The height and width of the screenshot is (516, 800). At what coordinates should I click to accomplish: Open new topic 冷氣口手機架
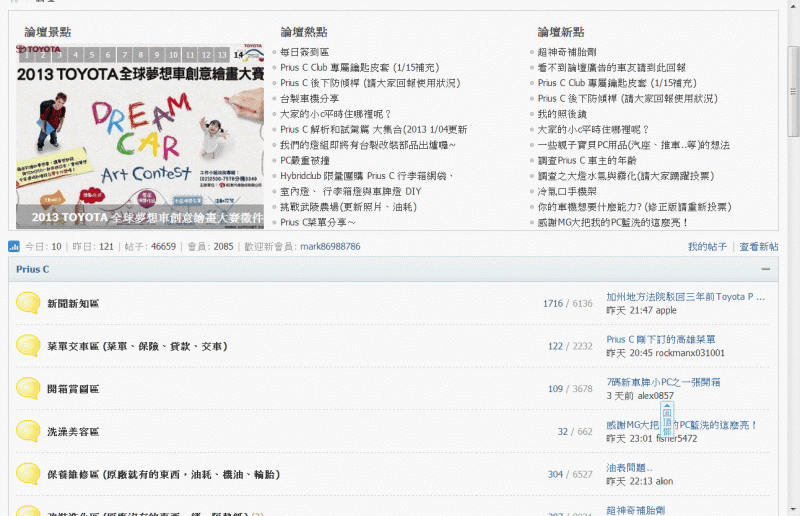[567, 191]
